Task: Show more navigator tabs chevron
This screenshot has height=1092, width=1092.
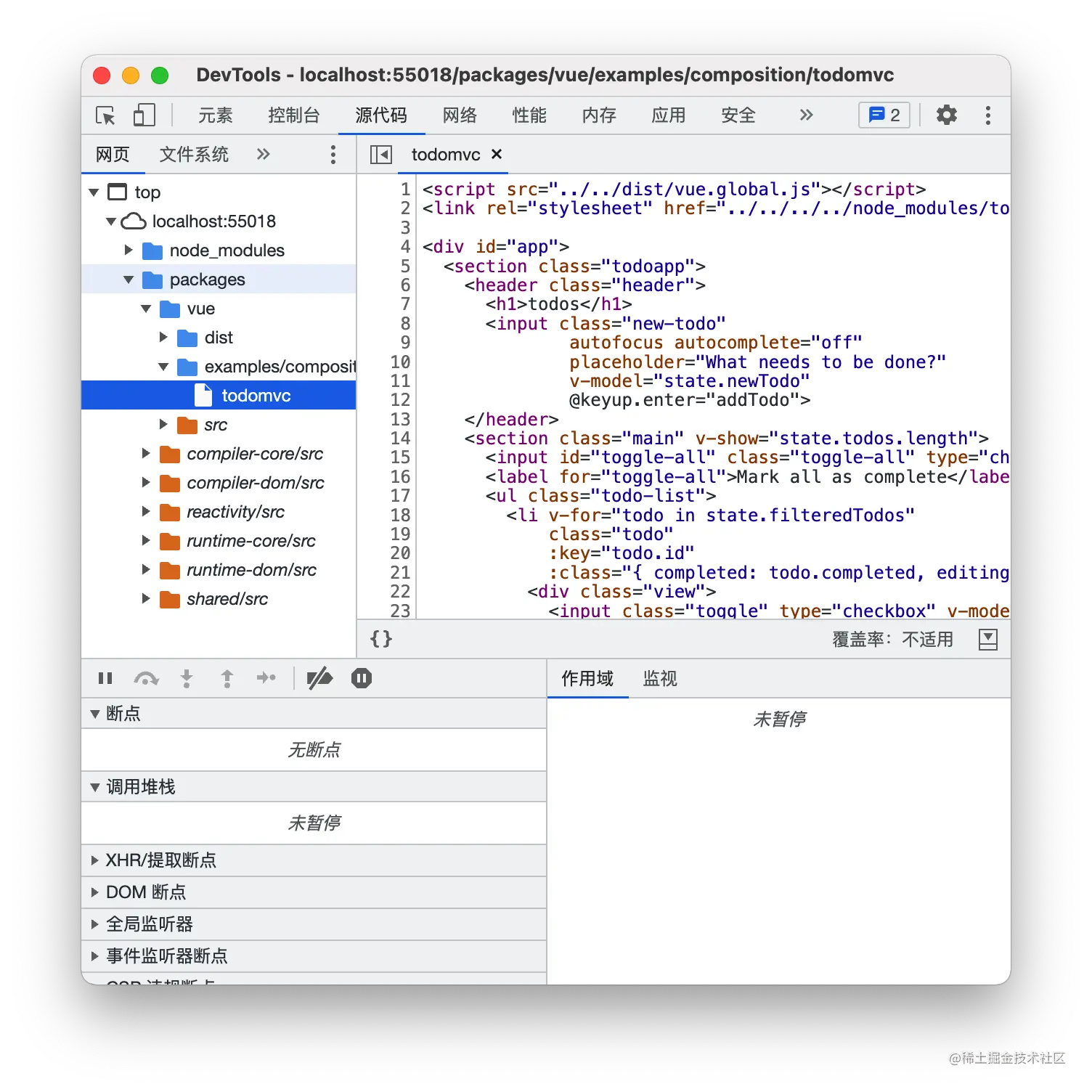Action: pyautogui.click(x=263, y=154)
